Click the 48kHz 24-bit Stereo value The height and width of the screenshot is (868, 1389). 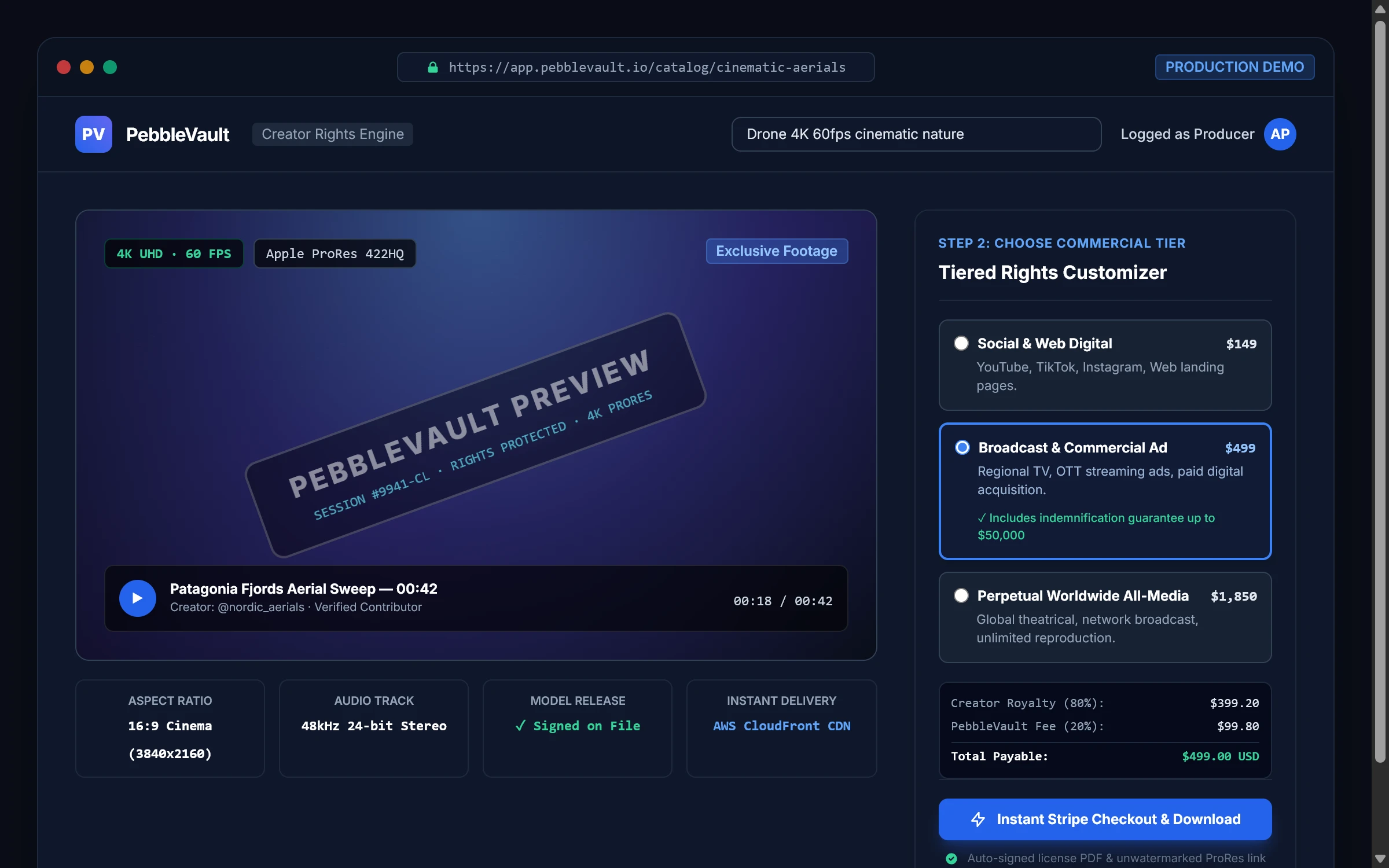[x=374, y=726]
